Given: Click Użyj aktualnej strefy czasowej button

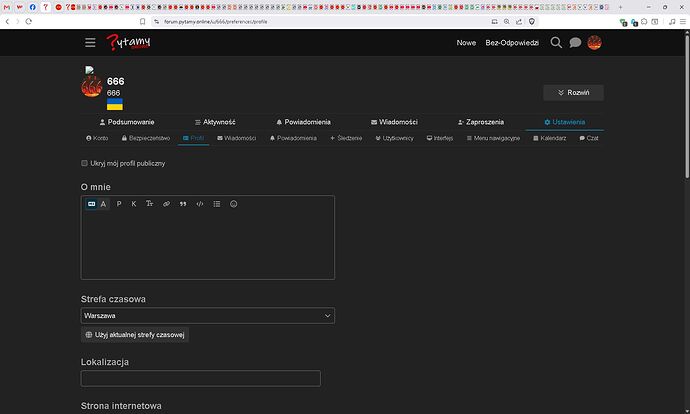Looking at the screenshot, I should (135, 335).
